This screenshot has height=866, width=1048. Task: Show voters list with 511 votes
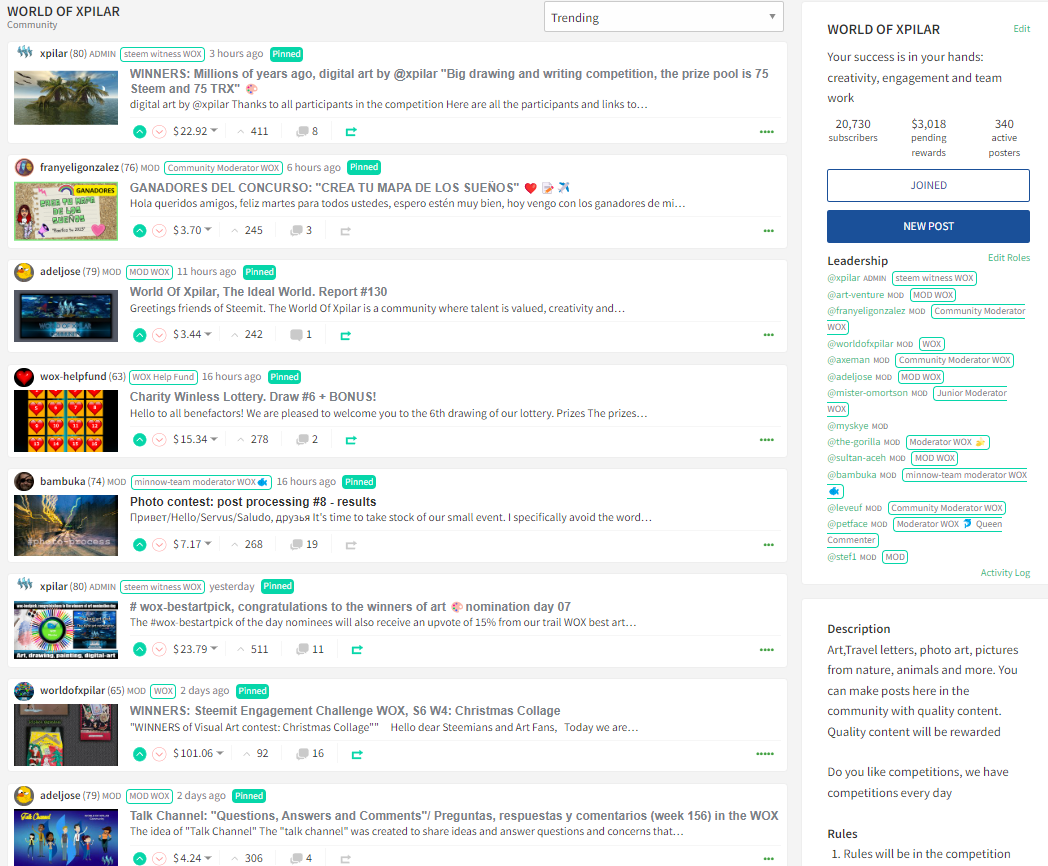point(253,649)
